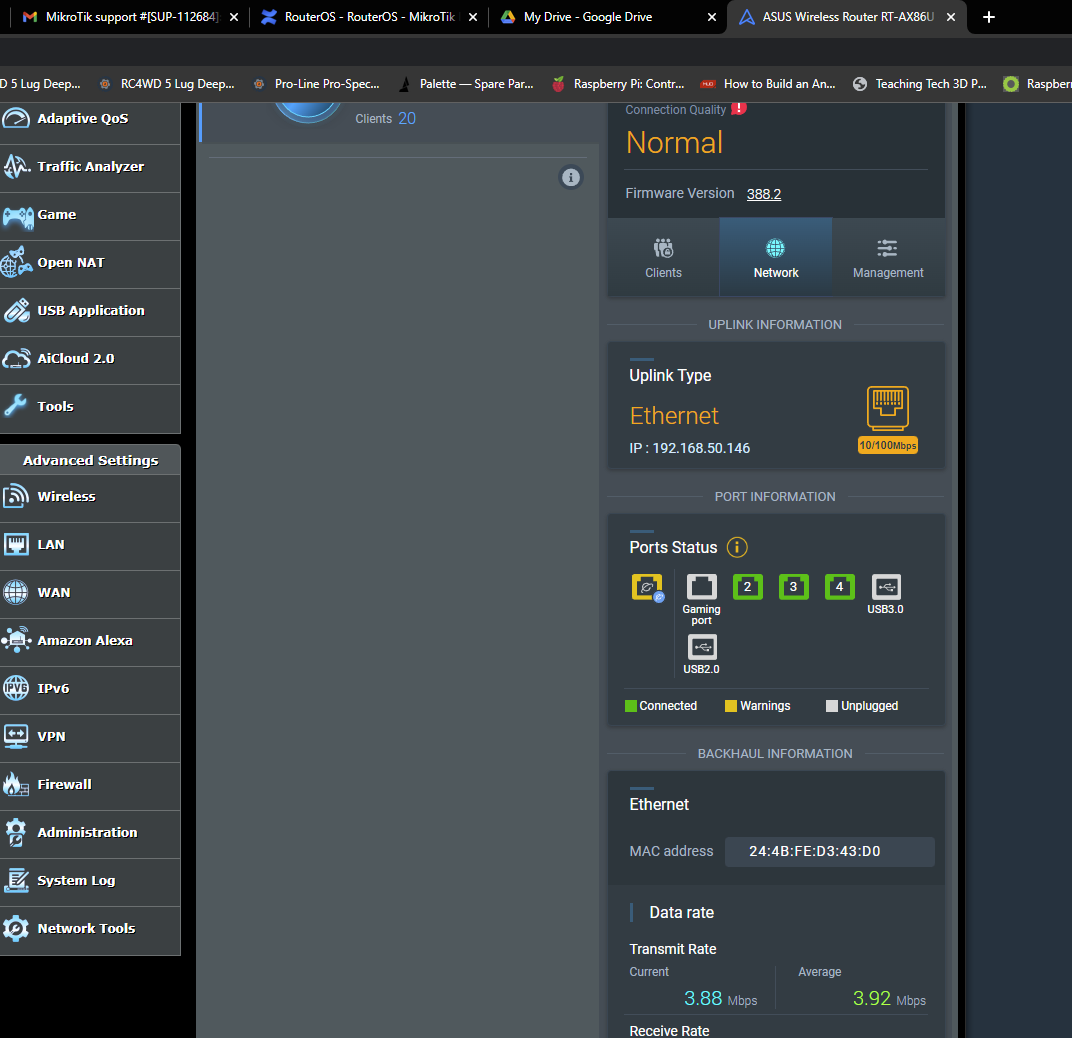The width and height of the screenshot is (1072, 1038).
Task: Open the Amazon Alexa icon
Action: point(16,640)
